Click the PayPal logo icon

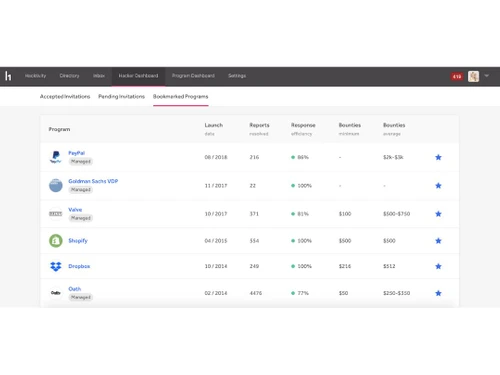coord(56,157)
